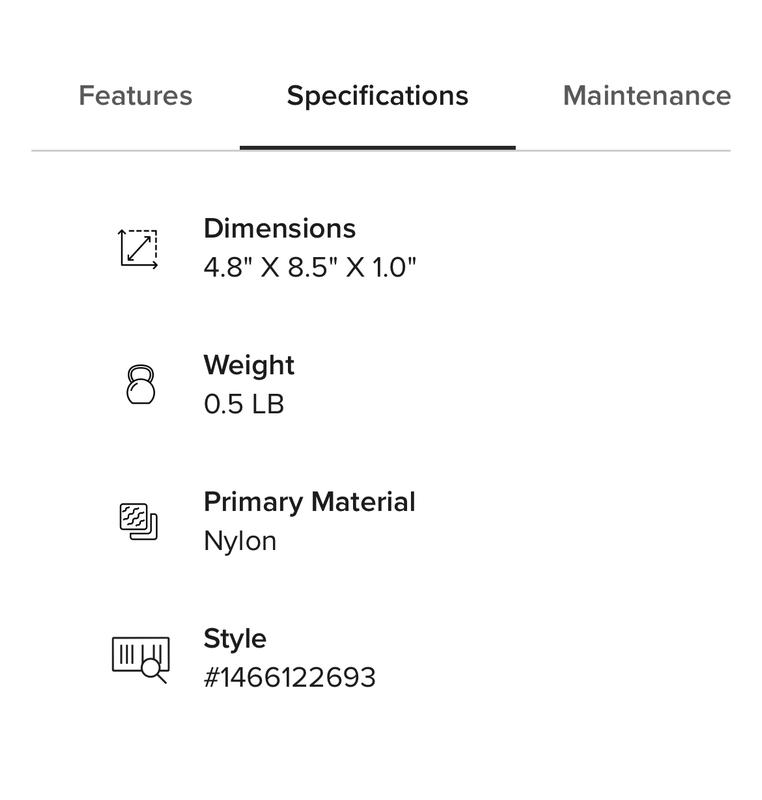Click the Dimensions heading
Image resolution: width=762 pixels, height=800 pixels.
click(279, 228)
